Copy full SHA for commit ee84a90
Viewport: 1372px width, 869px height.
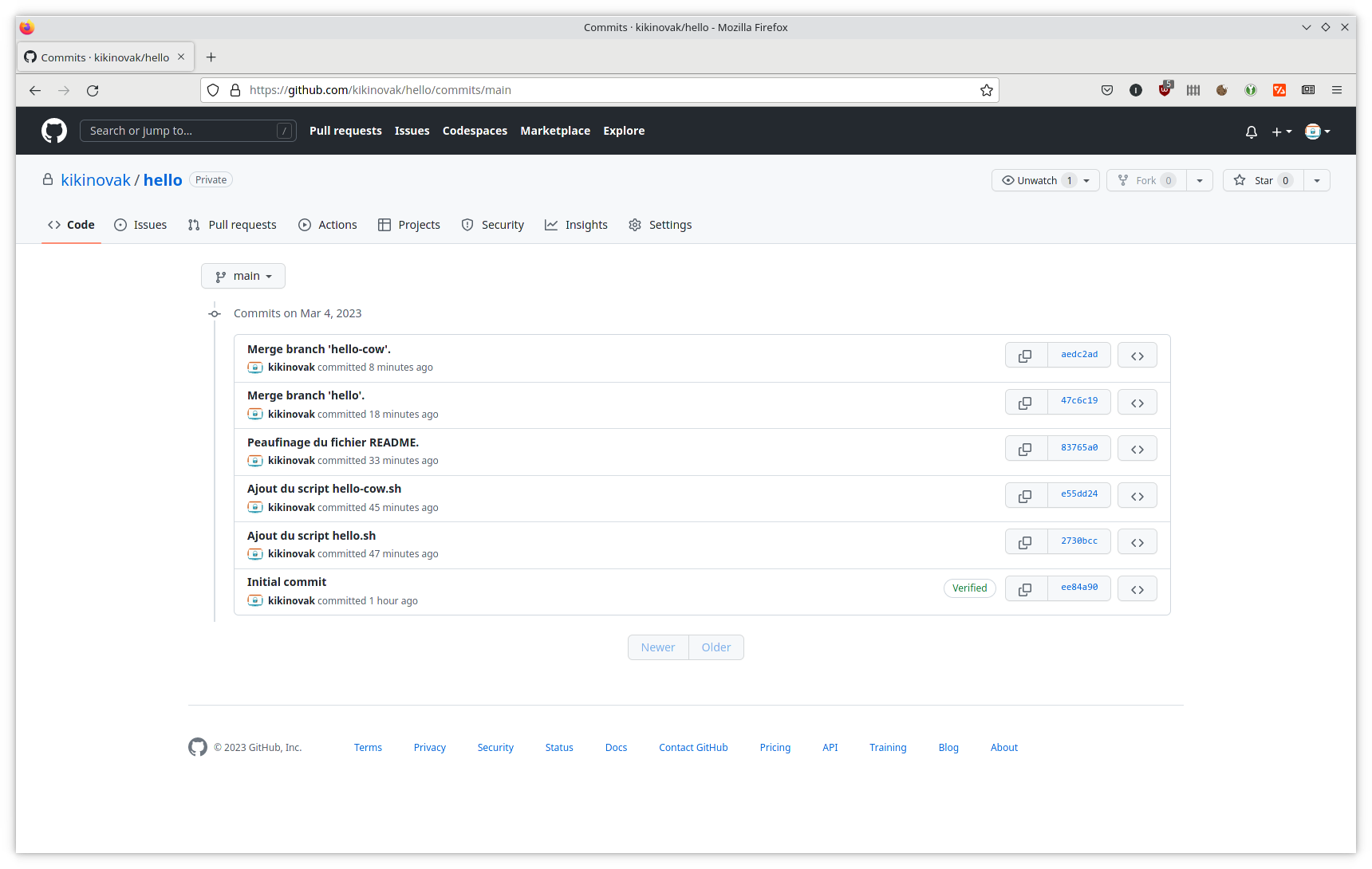coord(1026,589)
